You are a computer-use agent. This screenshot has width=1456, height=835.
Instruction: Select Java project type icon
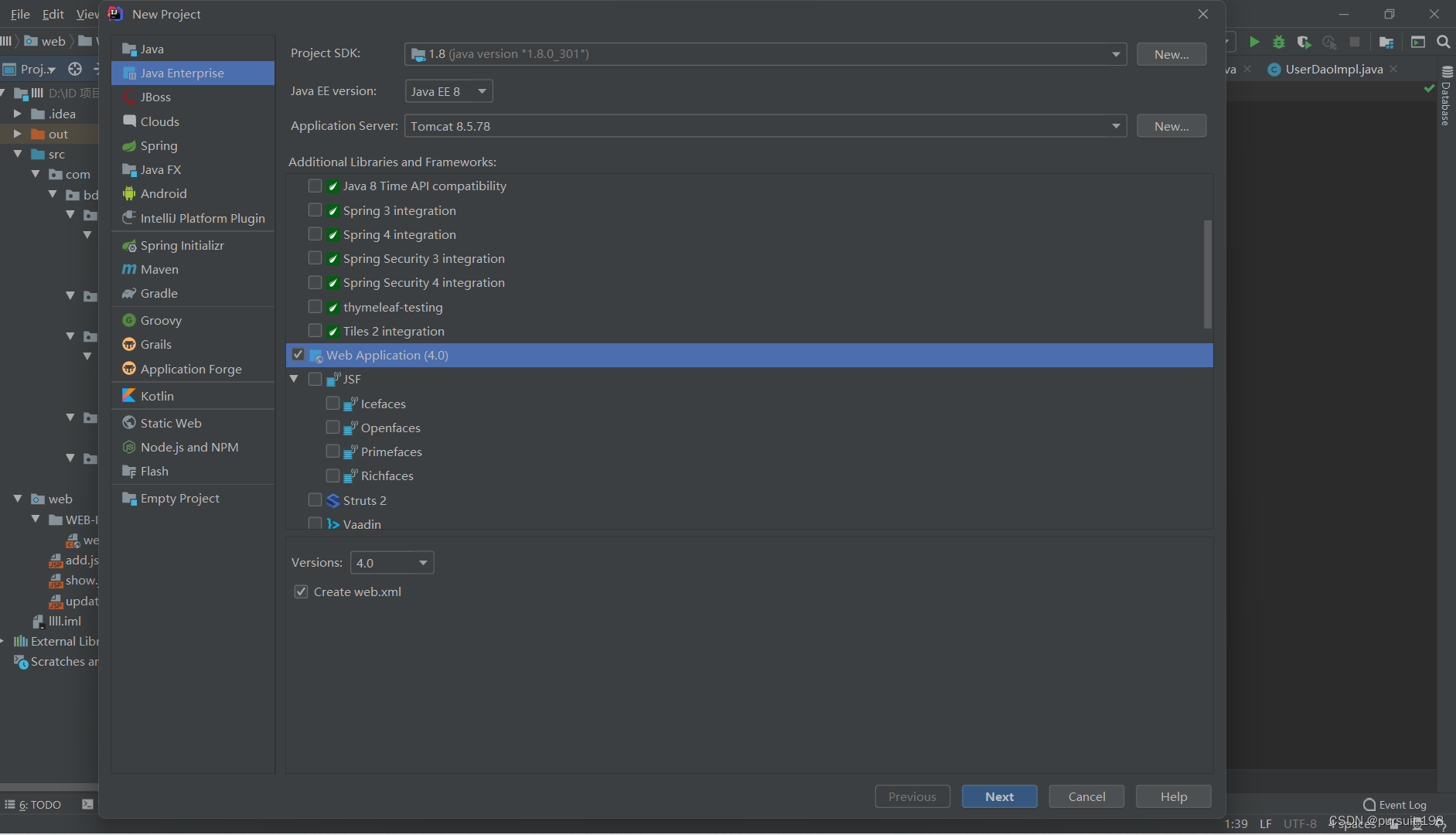click(129, 49)
